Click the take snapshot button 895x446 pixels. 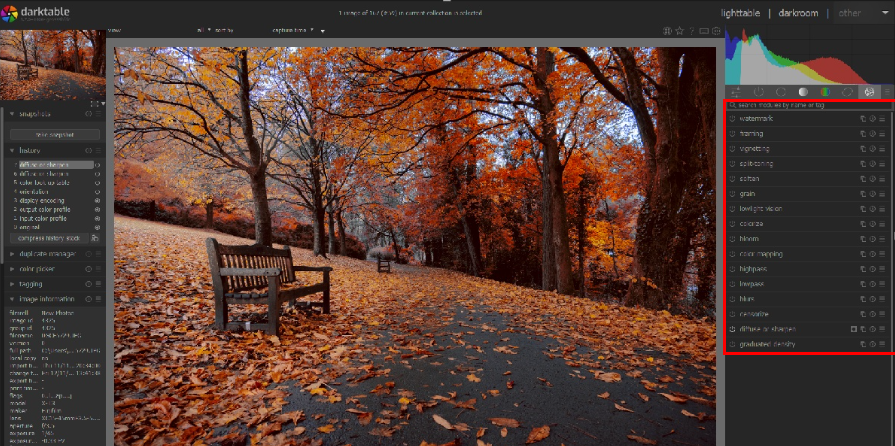(x=54, y=134)
